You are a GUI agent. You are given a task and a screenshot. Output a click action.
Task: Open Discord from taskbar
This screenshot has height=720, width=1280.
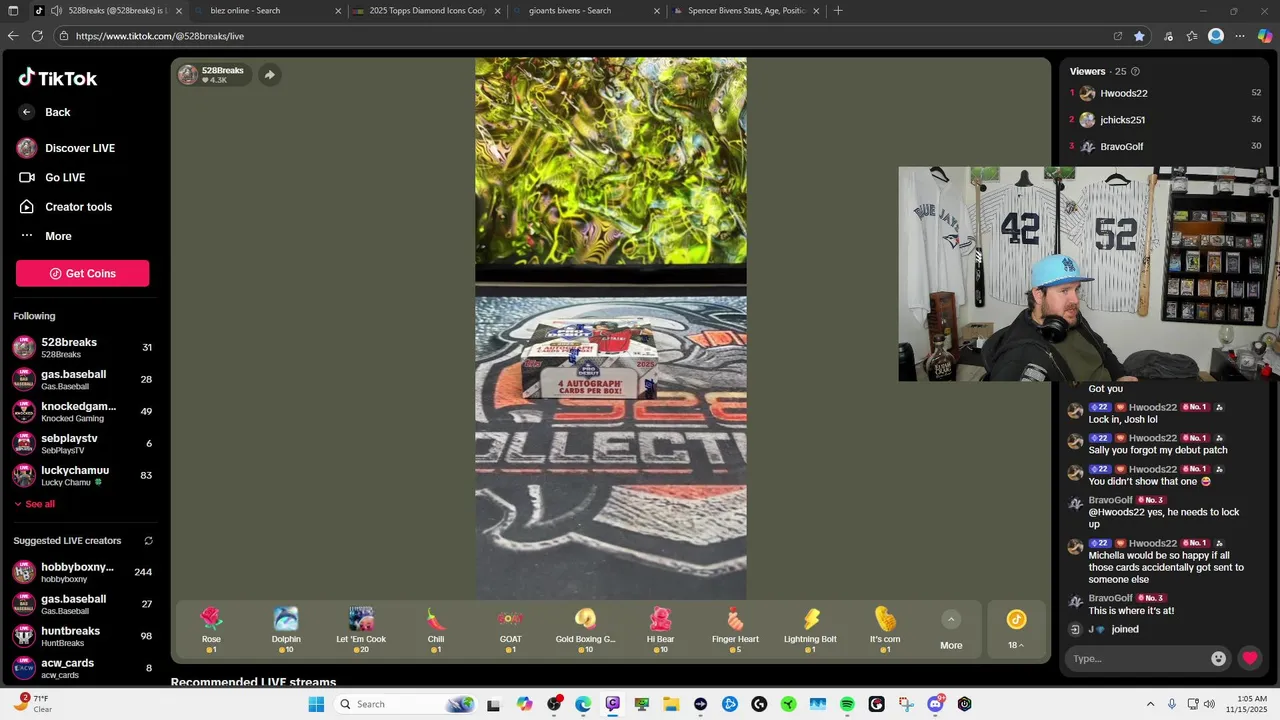[x=935, y=704]
